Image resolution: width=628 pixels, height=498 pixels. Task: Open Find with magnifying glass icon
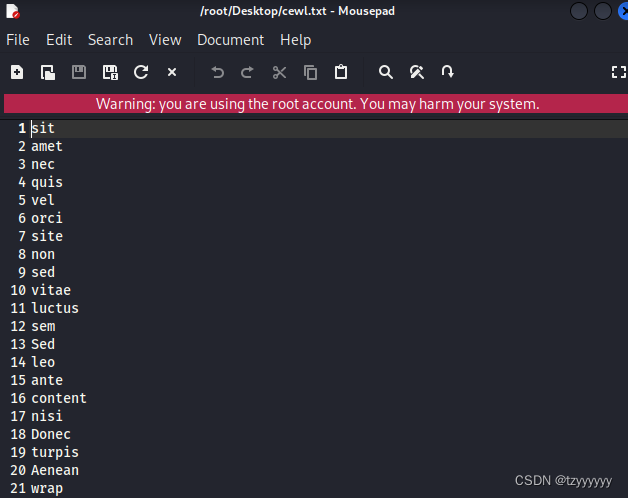tap(386, 72)
